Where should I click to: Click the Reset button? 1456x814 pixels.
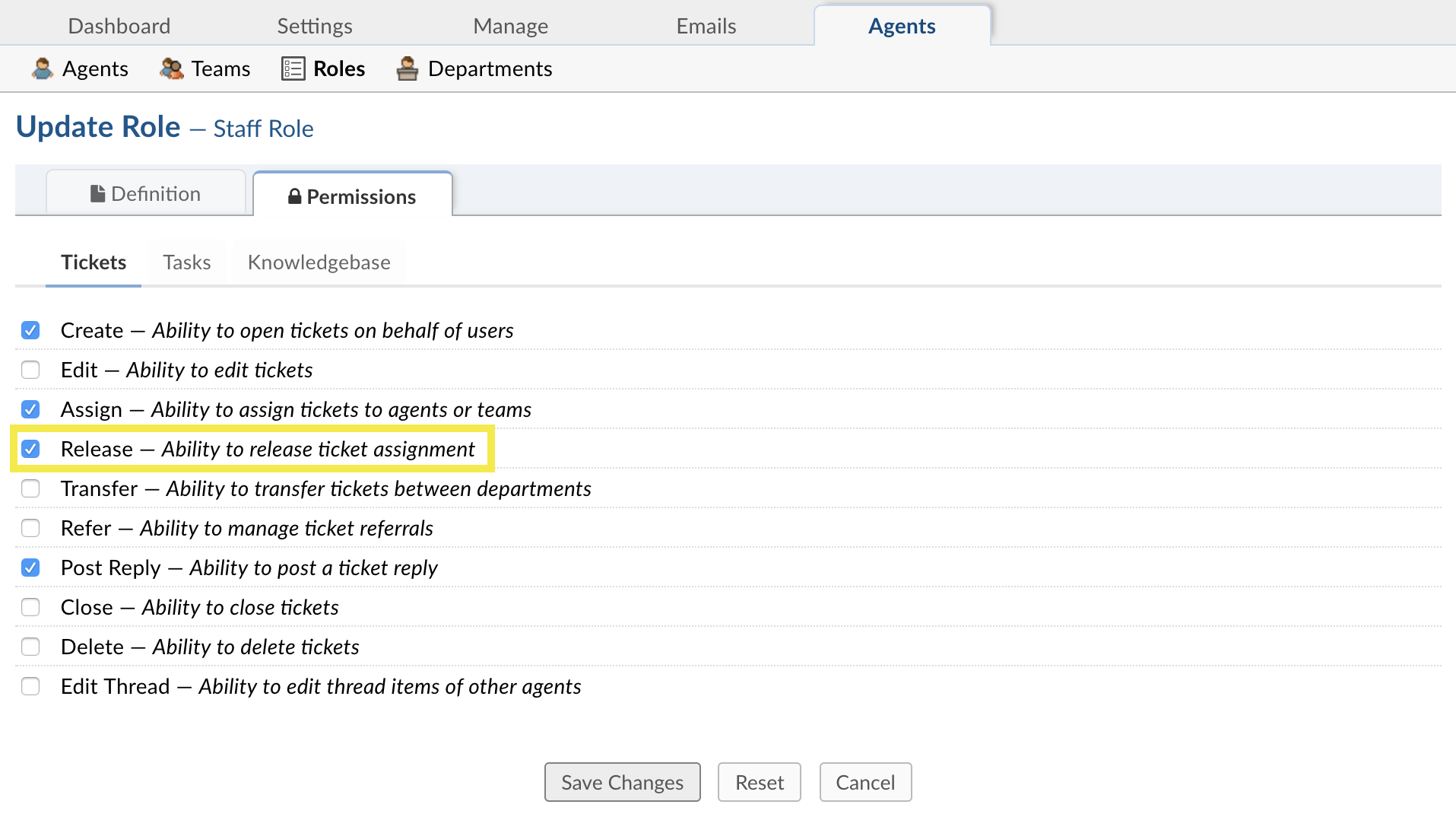[x=759, y=782]
